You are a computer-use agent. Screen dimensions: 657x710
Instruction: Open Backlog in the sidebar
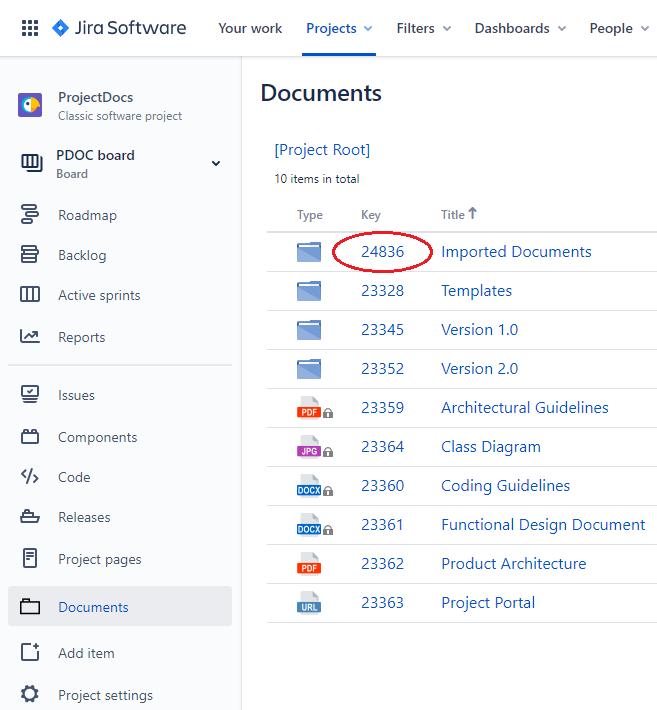(x=82, y=255)
